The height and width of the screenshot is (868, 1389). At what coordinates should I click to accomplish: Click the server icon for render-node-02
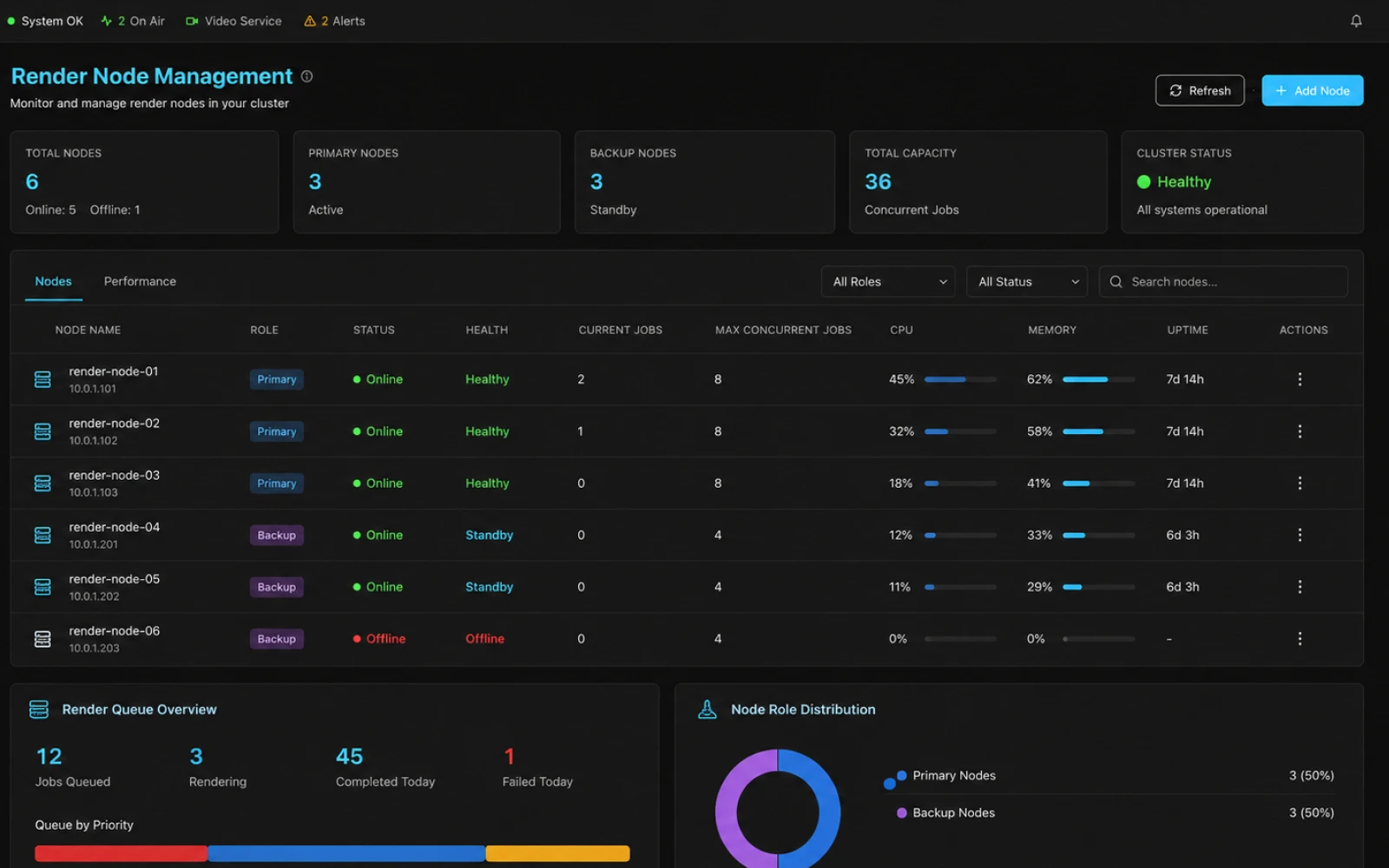pyautogui.click(x=43, y=431)
